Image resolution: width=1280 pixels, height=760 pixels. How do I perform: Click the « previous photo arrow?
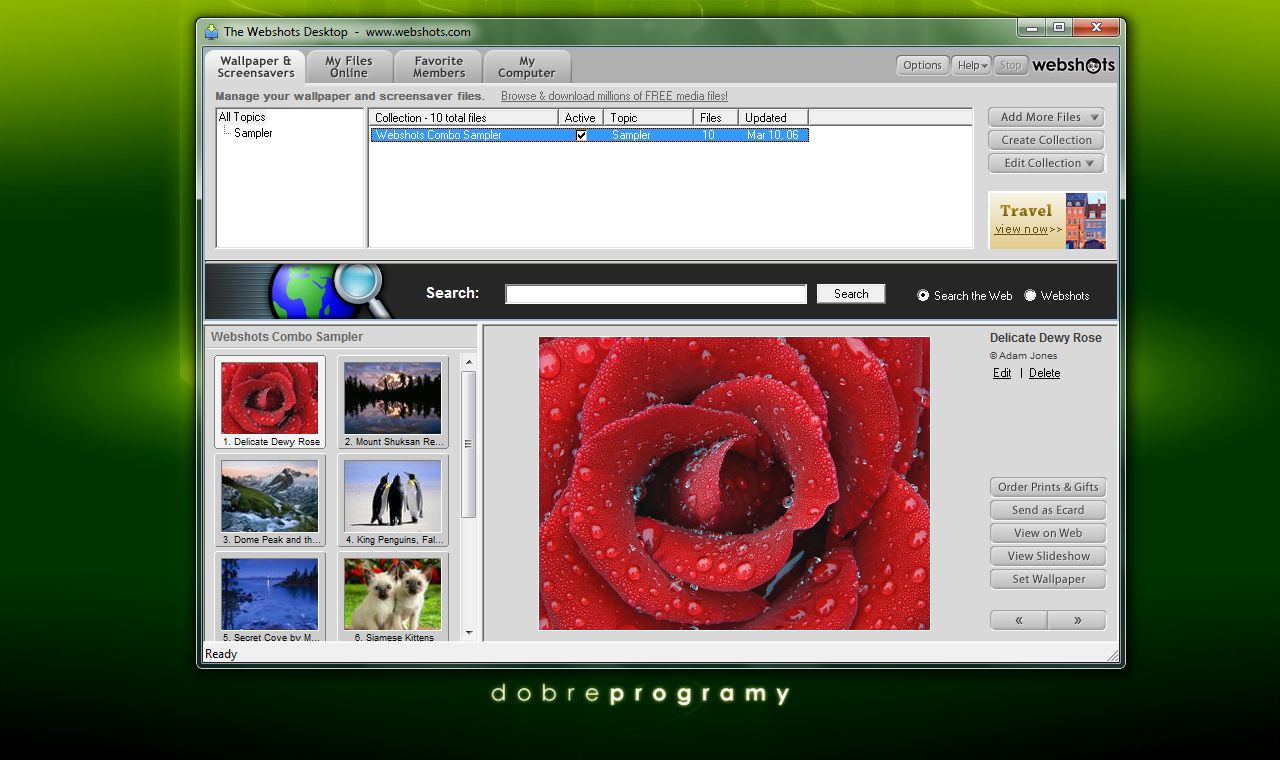click(x=1018, y=620)
